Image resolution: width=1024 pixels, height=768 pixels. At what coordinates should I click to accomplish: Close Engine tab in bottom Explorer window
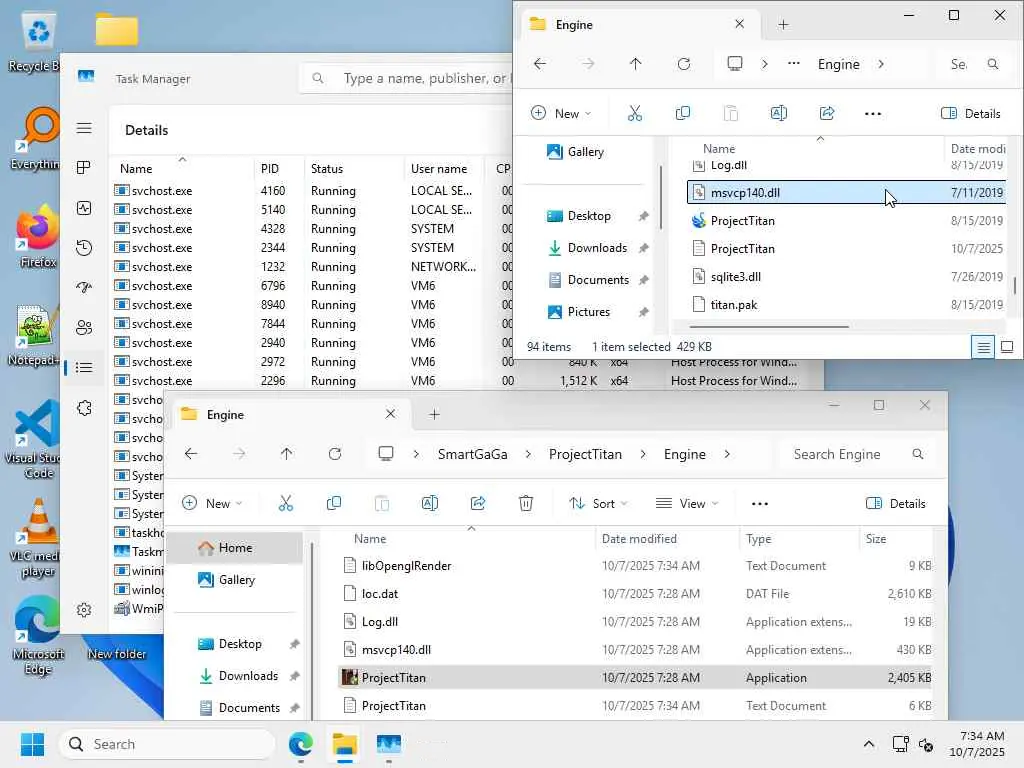pyautogui.click(x=391, y=414)
